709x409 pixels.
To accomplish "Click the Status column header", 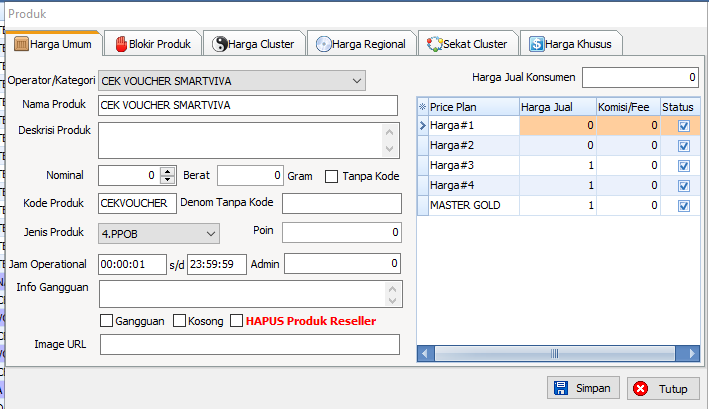I will (680, 107).
